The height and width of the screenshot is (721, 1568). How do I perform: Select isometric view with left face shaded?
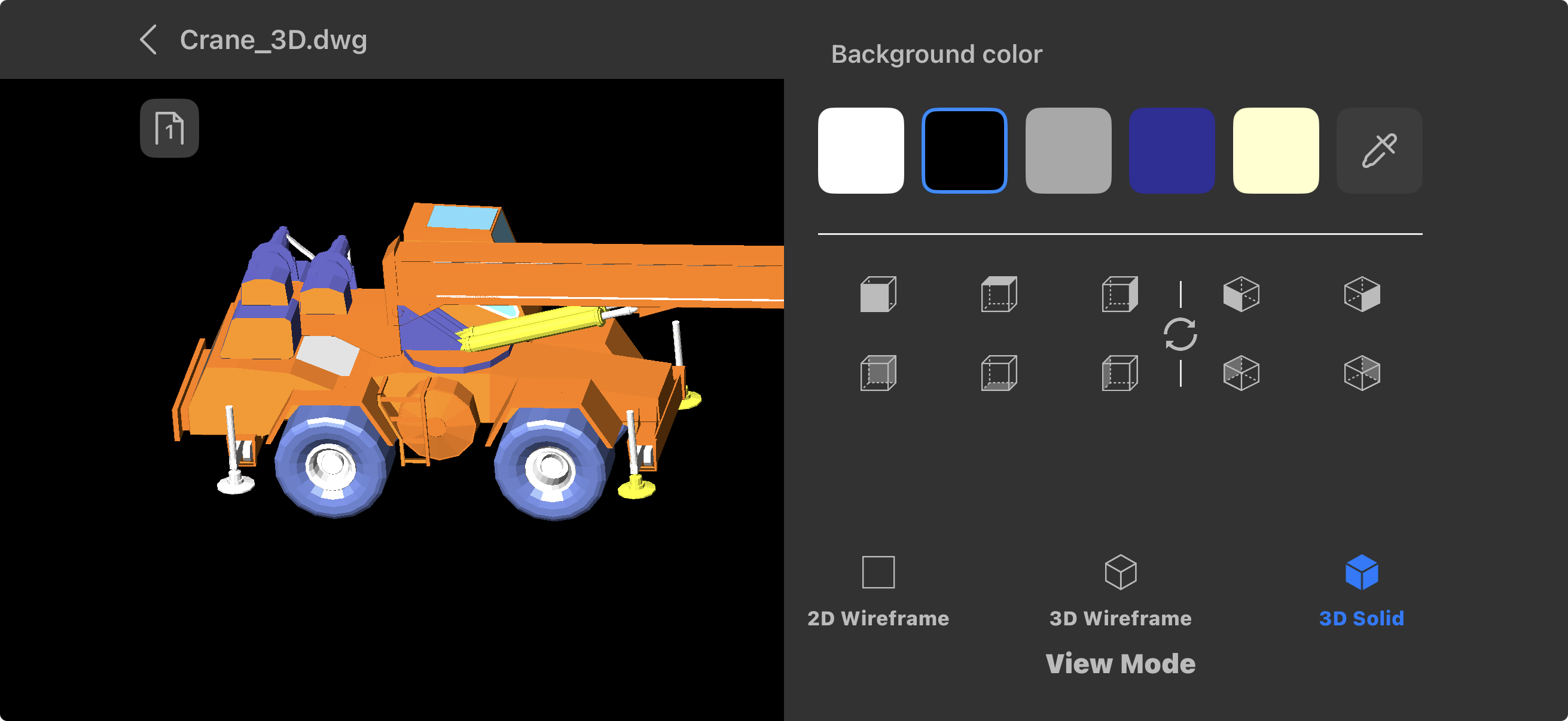pos(1241,295)
